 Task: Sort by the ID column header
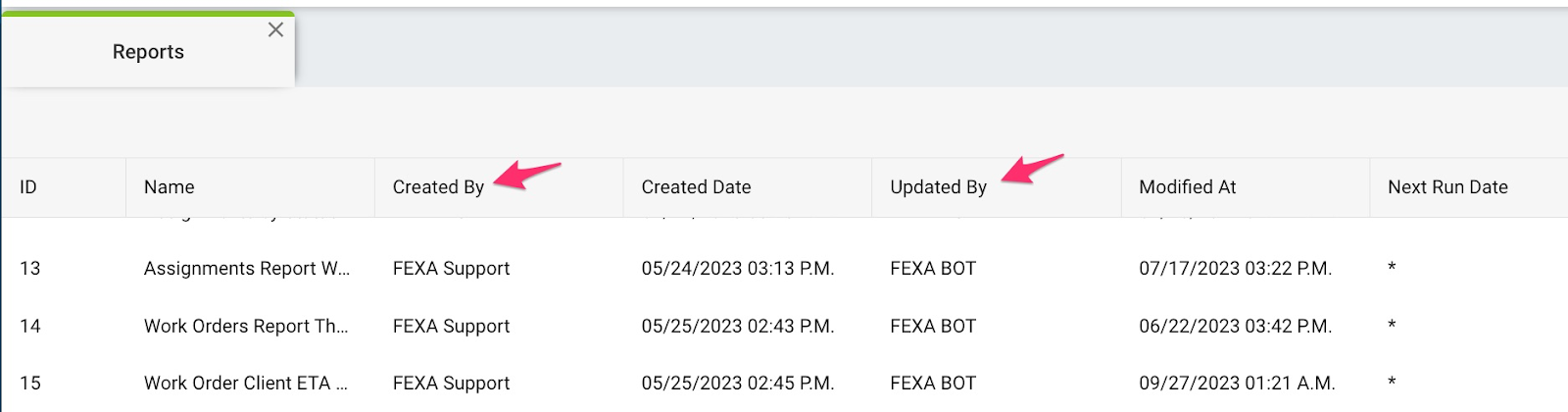coord(28,187)
